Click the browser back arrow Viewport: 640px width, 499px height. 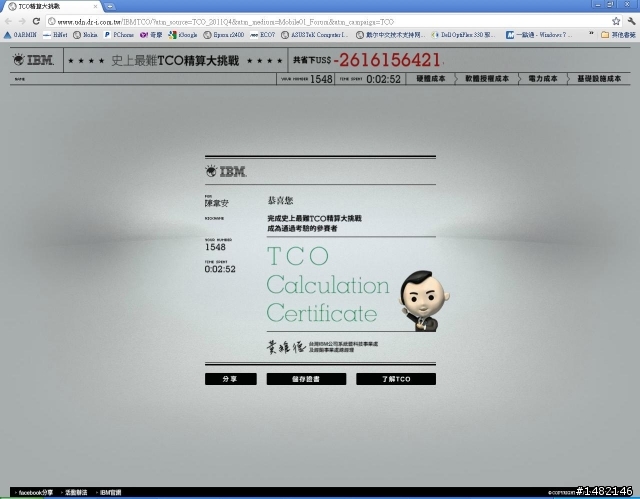[x=9, y=21]
